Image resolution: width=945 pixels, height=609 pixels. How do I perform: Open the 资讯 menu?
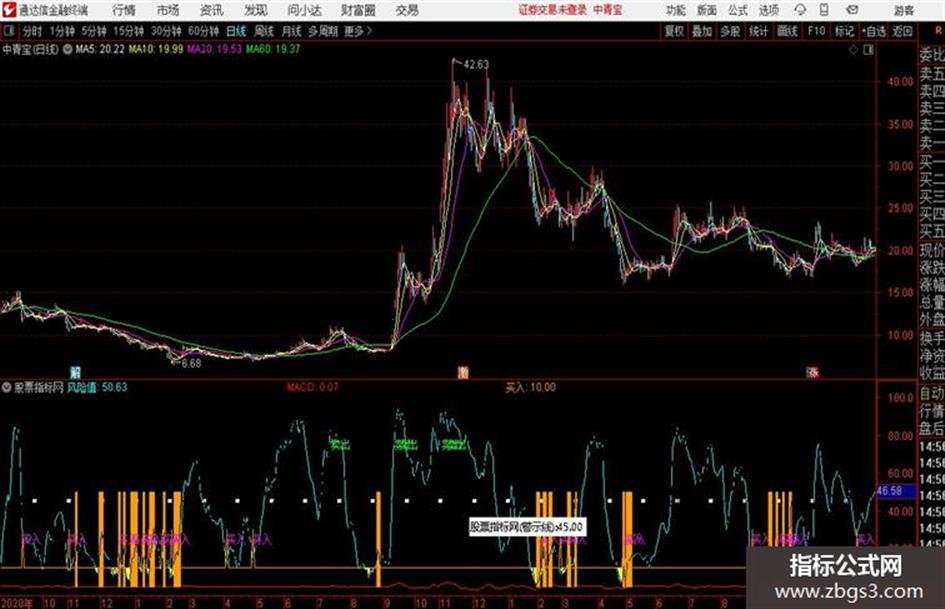[x=212, y=10]
